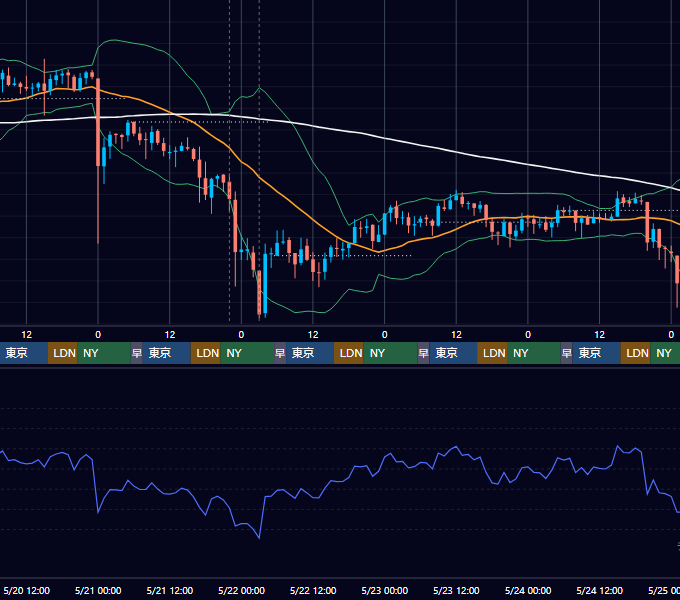
Task: Select the 東京 session block covering 5/20 12:00
Action: click(x=23, y=353)
